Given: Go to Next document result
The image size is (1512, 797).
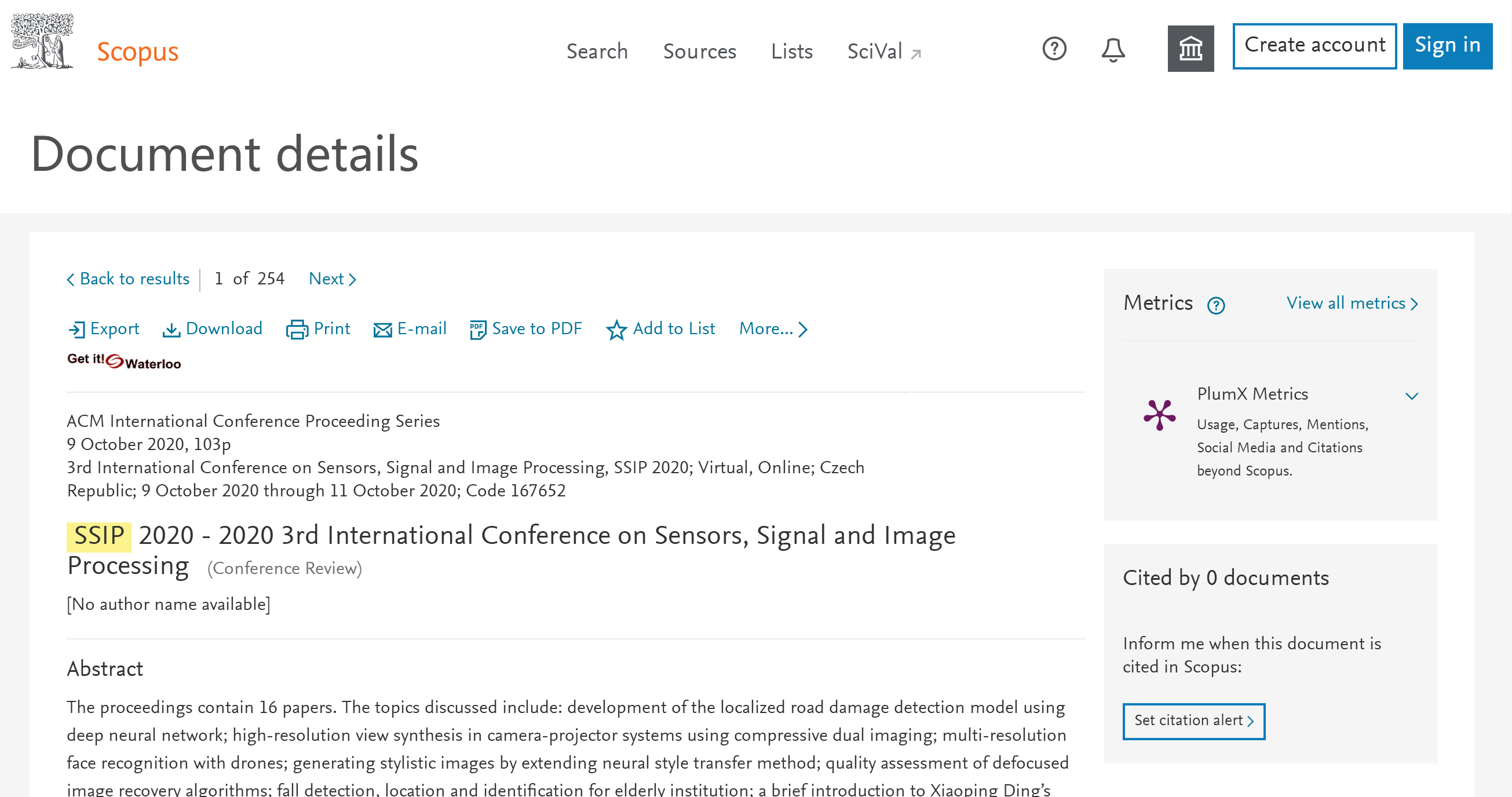Looking at the screenshot, I should coord(332,279).
